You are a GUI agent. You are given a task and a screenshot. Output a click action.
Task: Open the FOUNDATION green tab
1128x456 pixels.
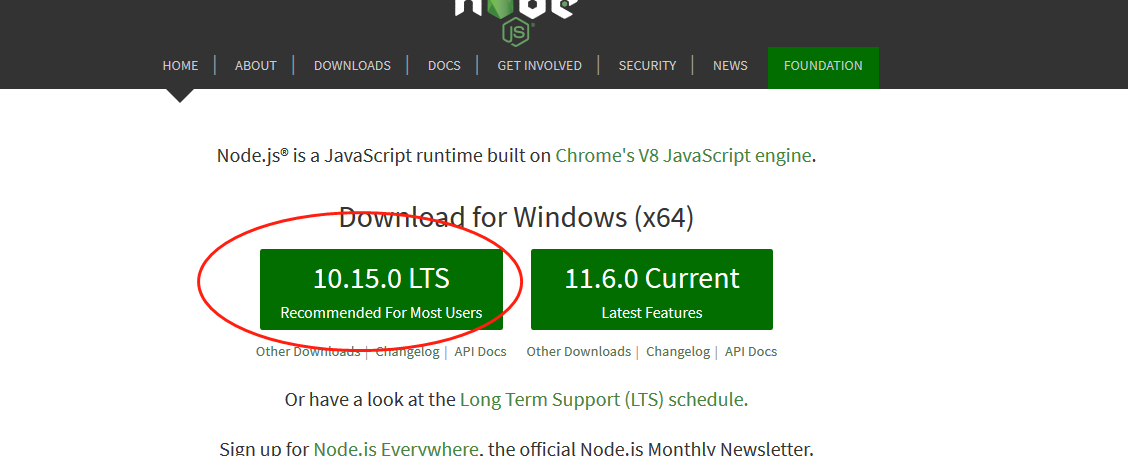(823, 67)
